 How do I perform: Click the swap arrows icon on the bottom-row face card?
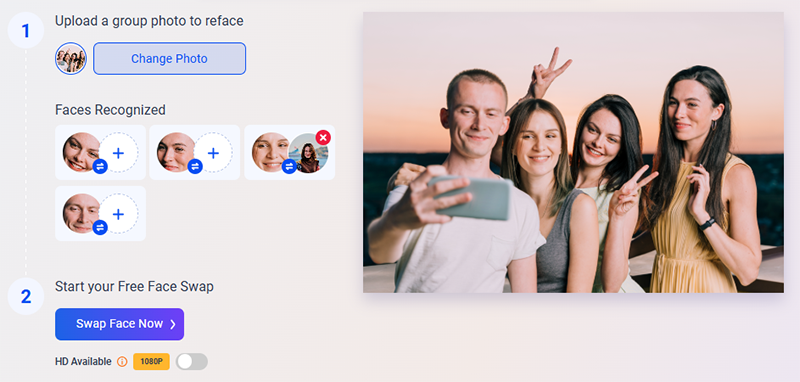100,227
